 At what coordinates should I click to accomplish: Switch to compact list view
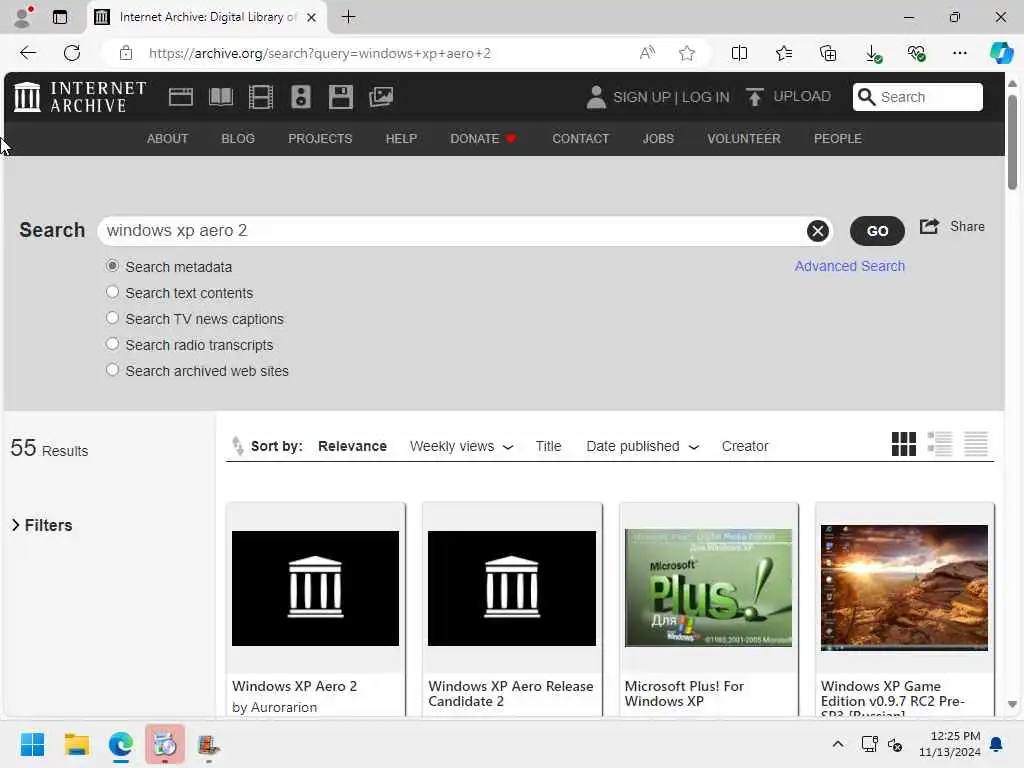click(x=976, y=444)
